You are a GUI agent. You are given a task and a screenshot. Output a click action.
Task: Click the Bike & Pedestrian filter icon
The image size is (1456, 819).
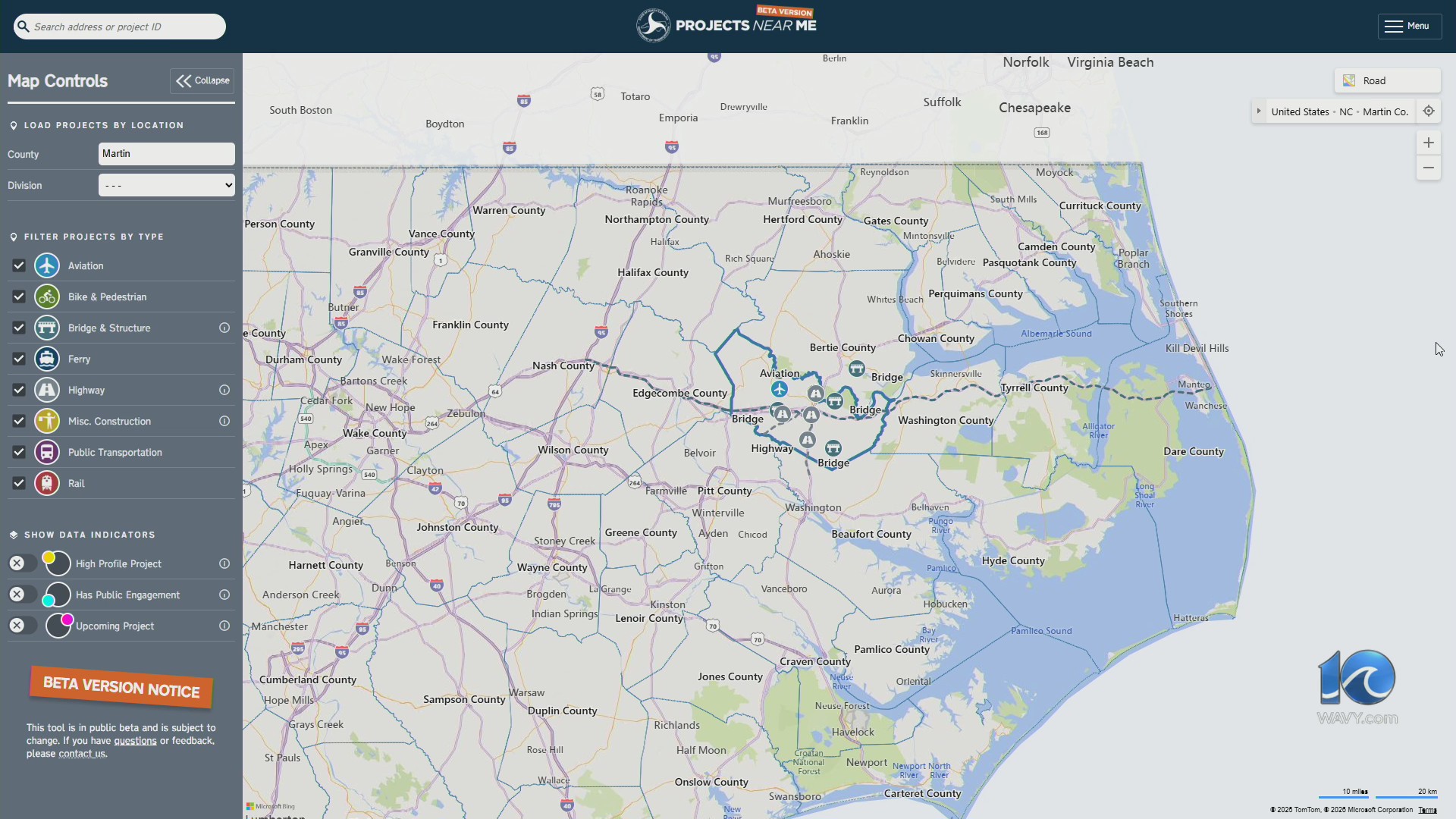(47, 297)
